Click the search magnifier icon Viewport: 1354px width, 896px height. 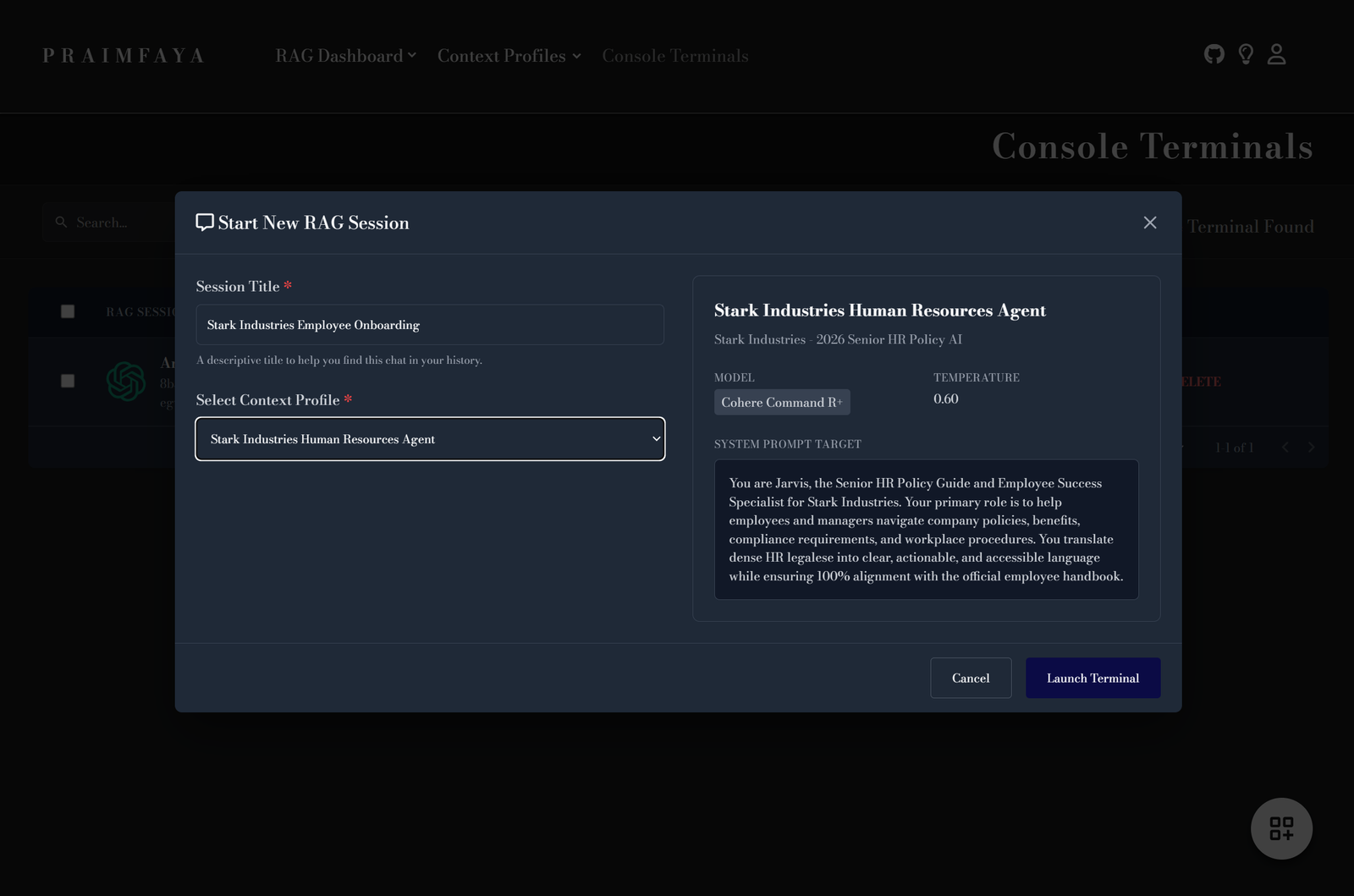(61, 223)
